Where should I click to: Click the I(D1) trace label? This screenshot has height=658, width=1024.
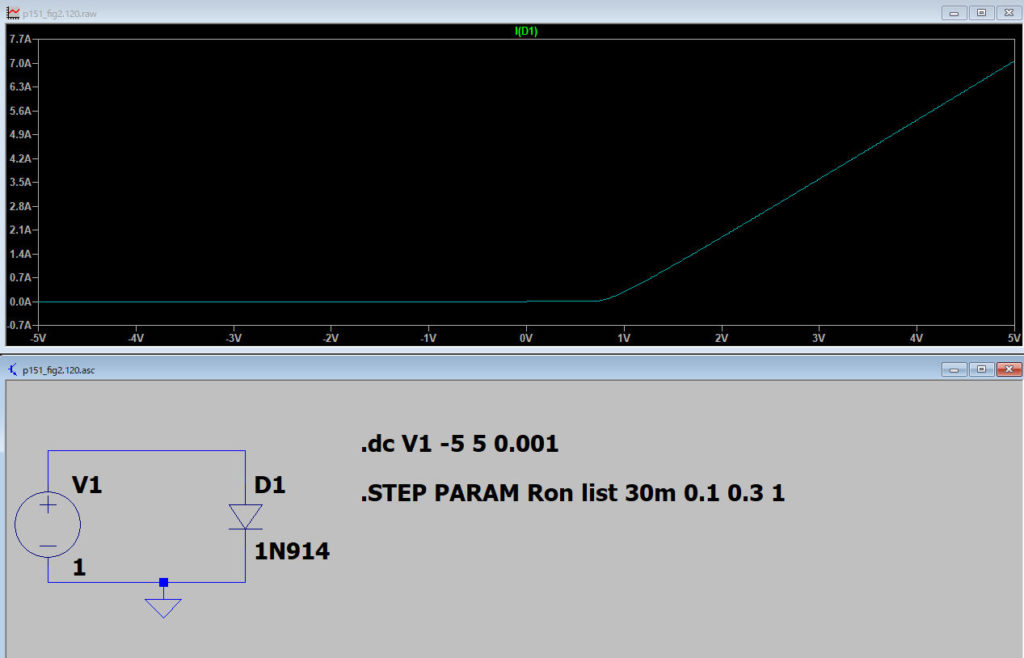click(526, 31)
